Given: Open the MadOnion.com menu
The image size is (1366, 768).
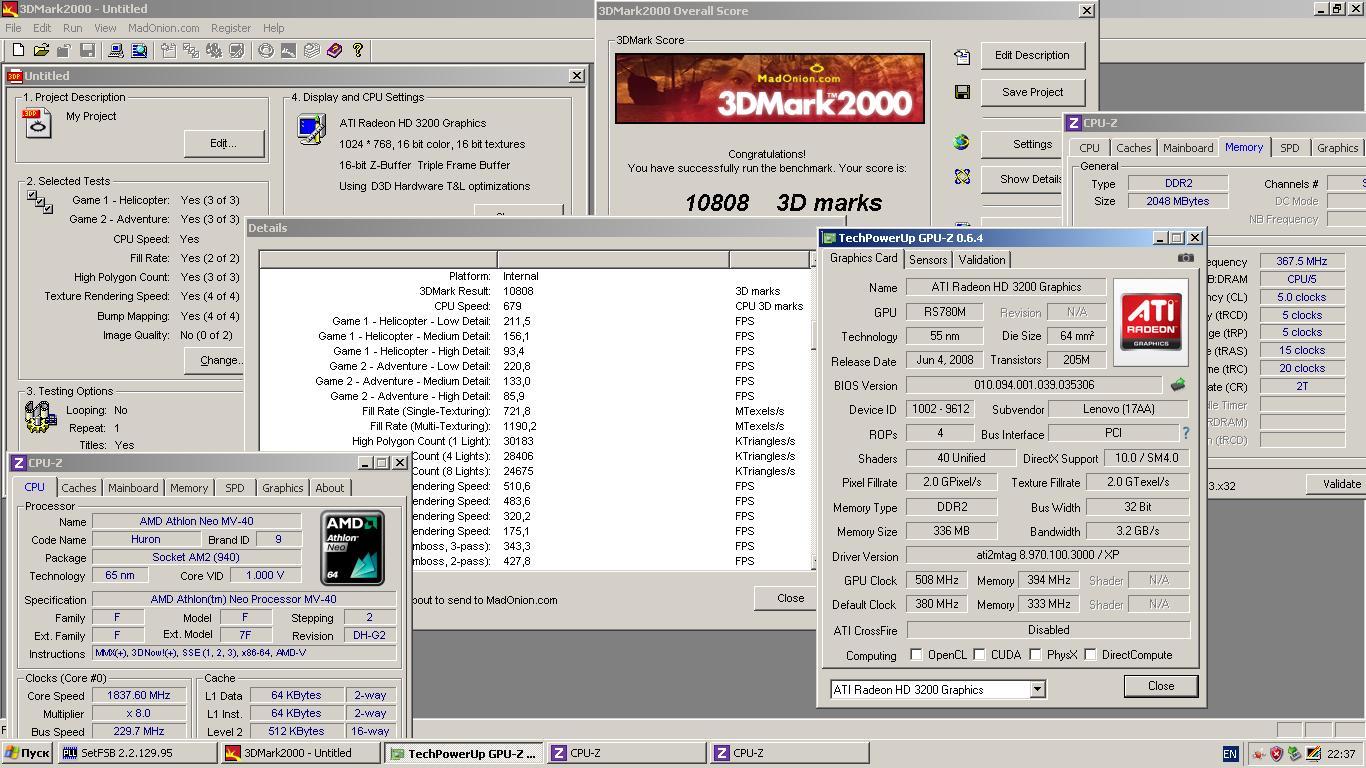Looking at the screenshot, I should pos(163,28).
